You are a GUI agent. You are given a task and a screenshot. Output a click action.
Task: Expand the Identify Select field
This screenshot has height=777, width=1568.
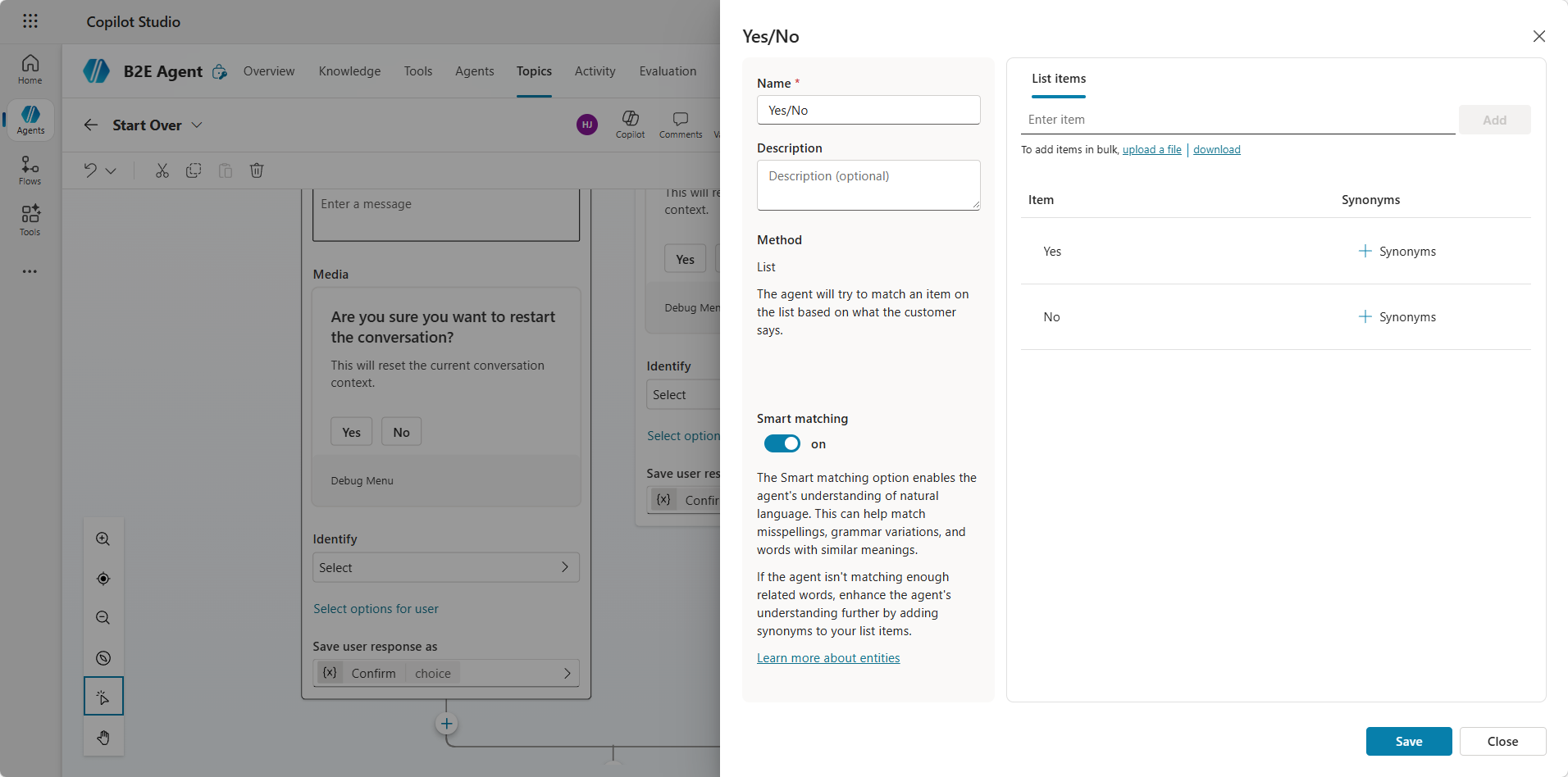(x=445, y=567)
